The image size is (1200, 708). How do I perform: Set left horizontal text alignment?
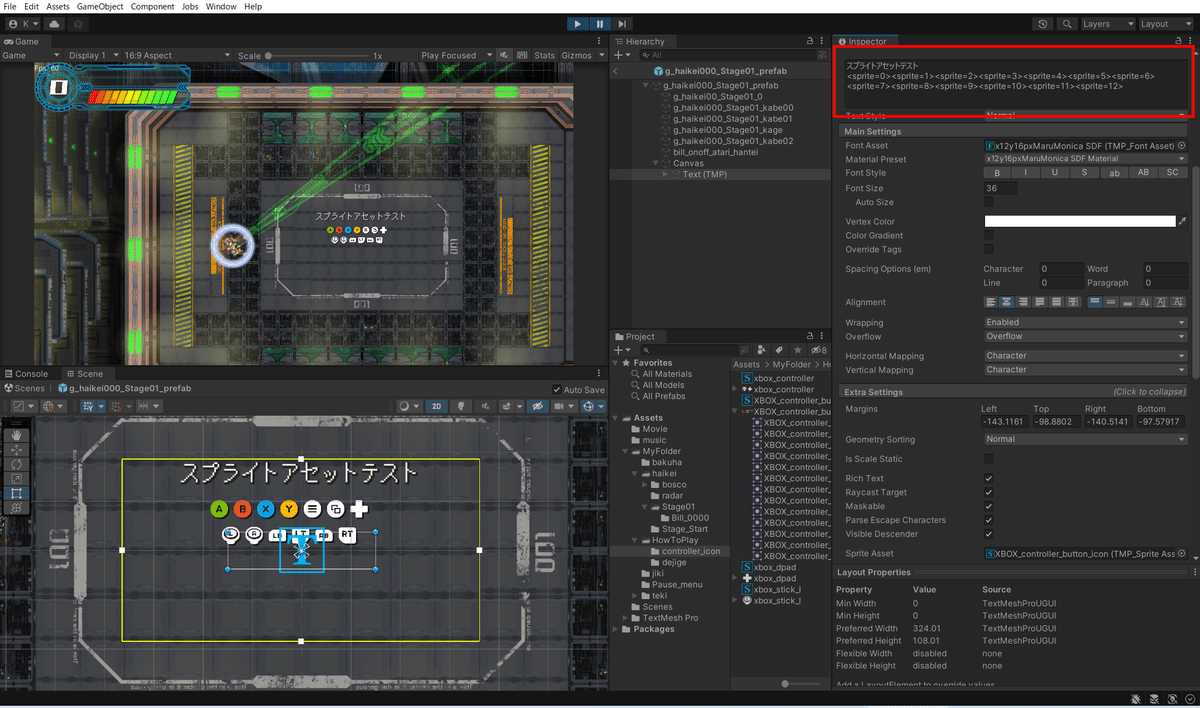(x=991, y=302)
